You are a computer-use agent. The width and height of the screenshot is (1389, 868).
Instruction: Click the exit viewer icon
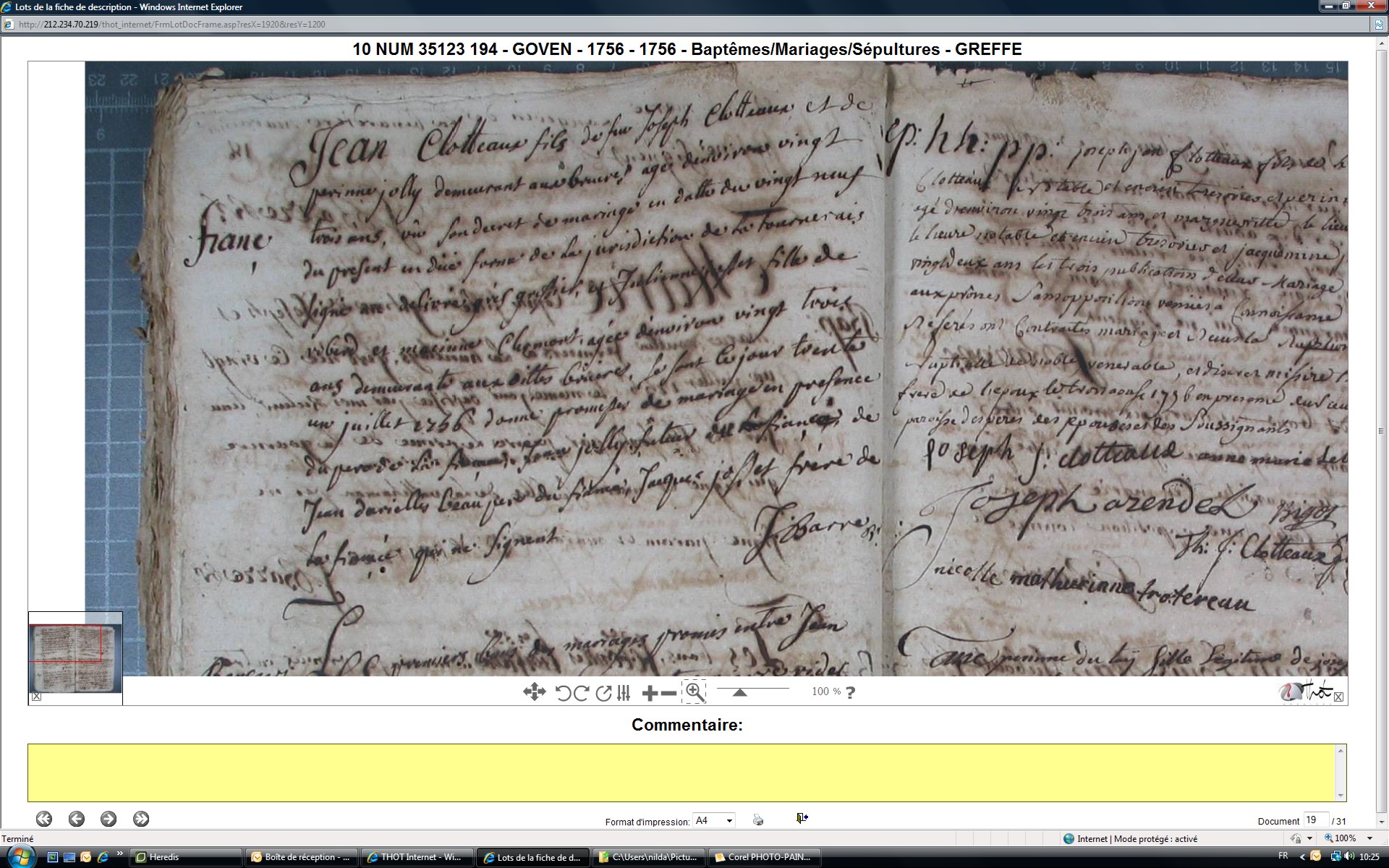(802, 818)
